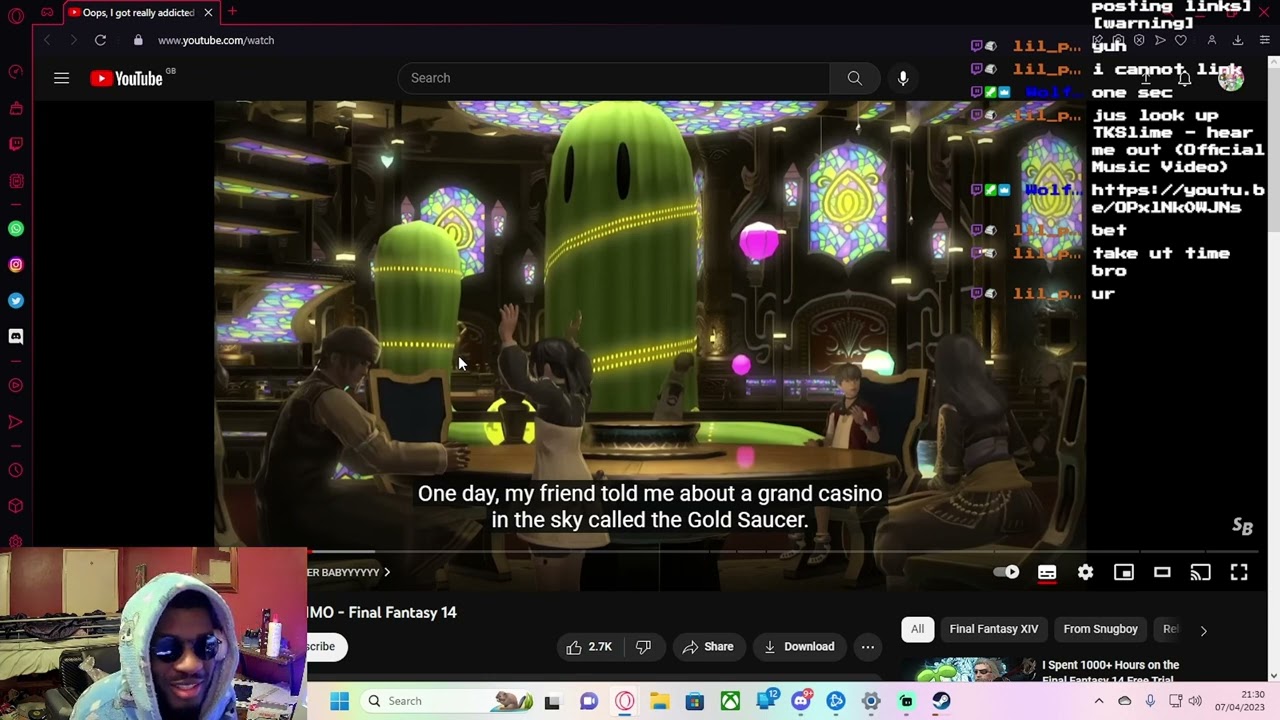This screenshot has height=720, width=1280.
Task: Open Easy Setup sliders icon
Action: [x=1265, y=40]
